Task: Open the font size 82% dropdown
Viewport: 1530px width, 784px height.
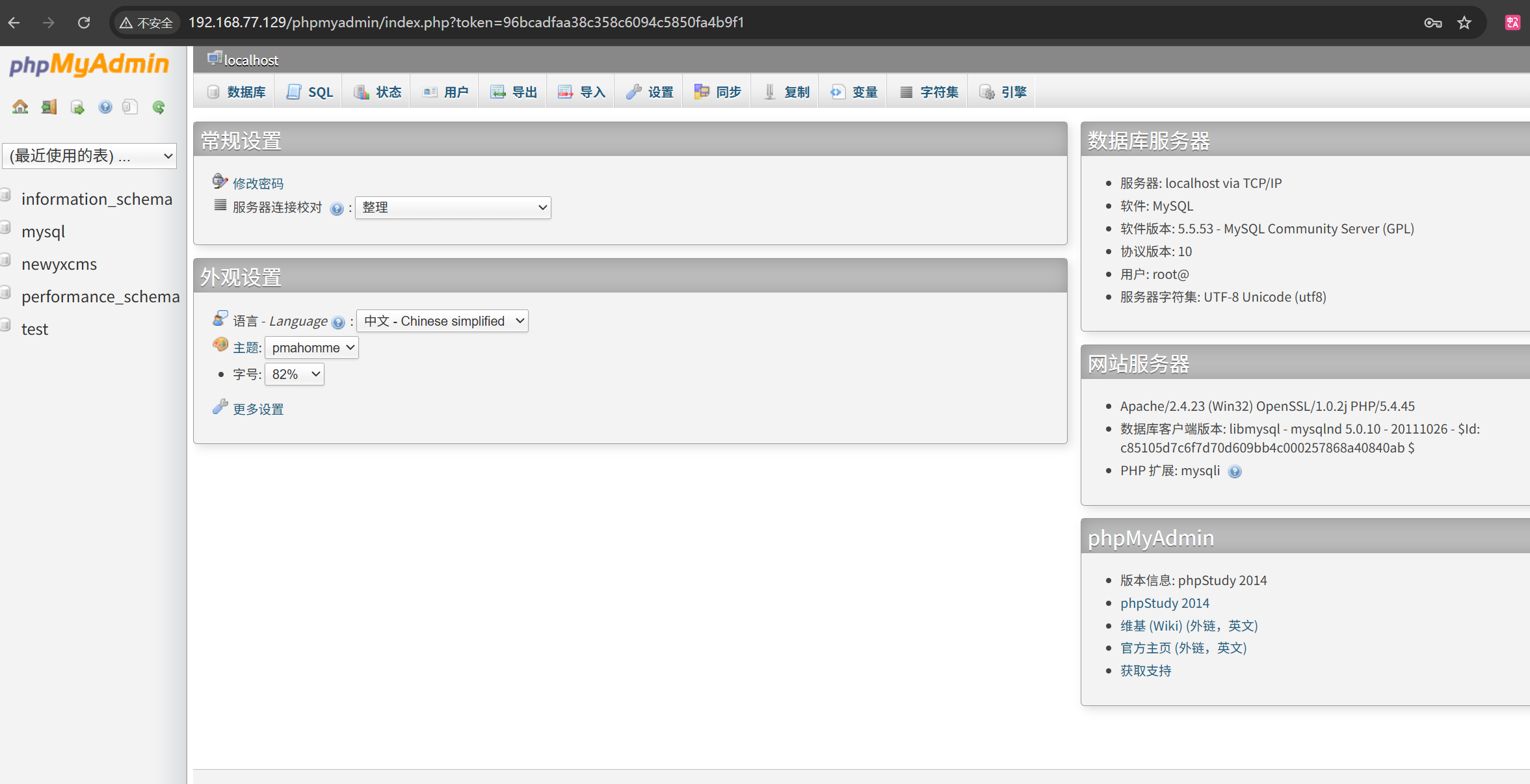Action: (295, 374)
